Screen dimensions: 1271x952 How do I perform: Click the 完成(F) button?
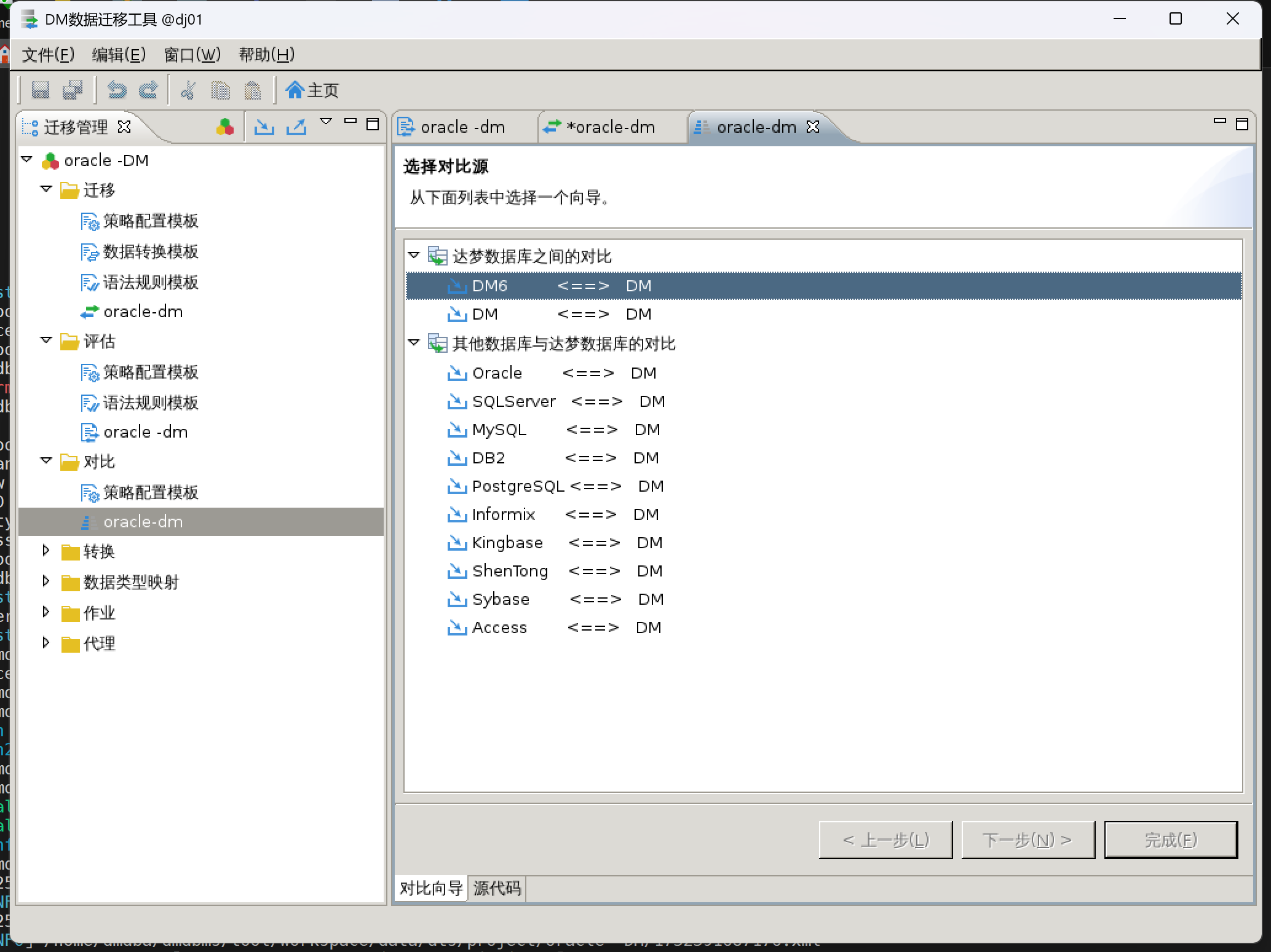(1170, 840)
